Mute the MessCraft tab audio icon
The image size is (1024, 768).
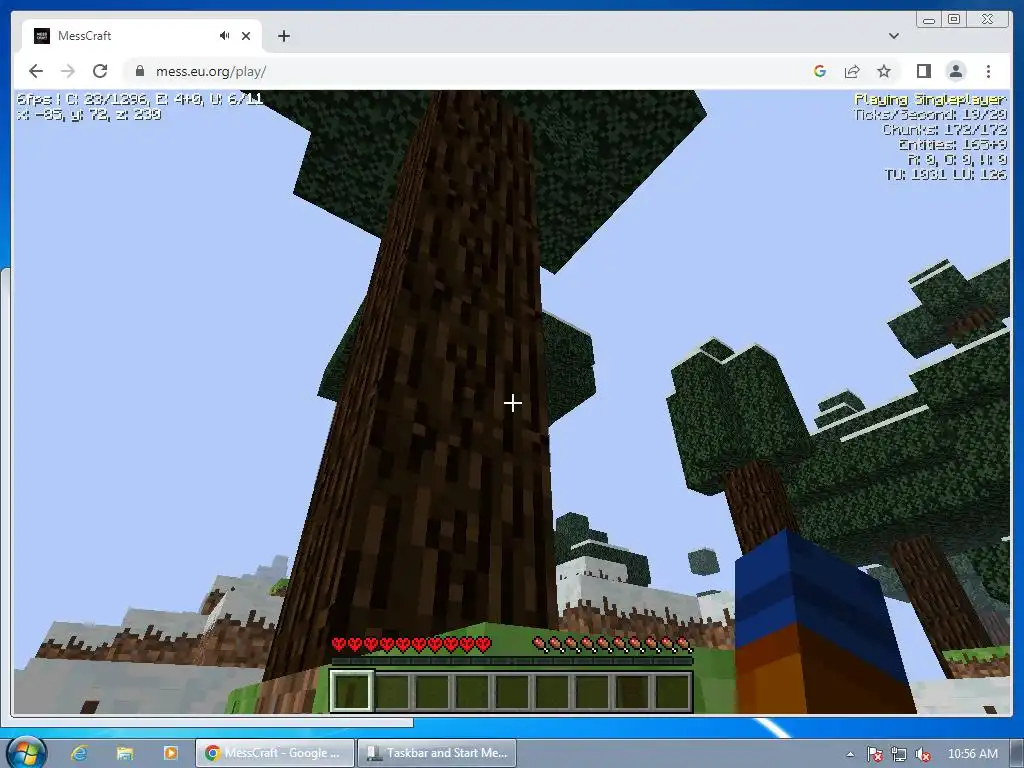coord(224,36)
